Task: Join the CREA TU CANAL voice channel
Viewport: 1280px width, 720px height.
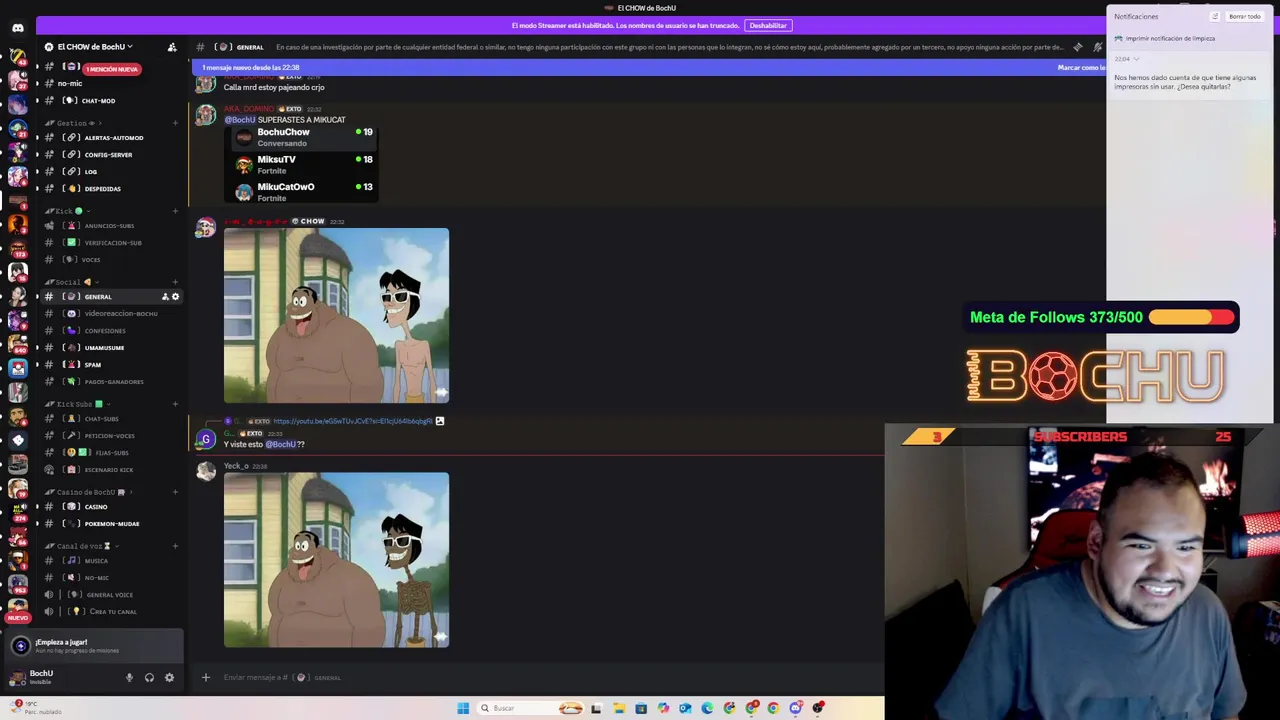Action: [x=111, y=612]
